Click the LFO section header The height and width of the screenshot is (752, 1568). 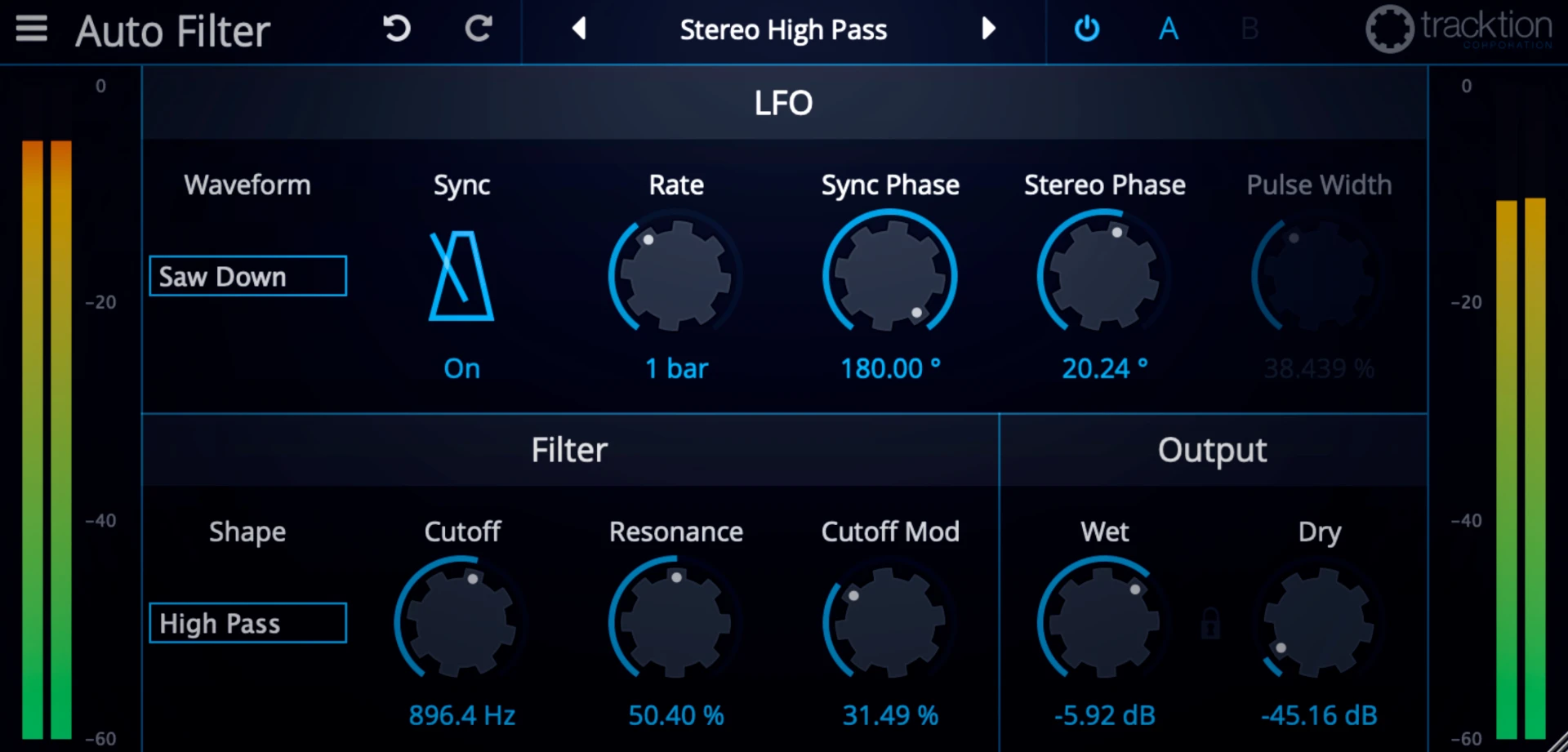(x=783, y=103)
